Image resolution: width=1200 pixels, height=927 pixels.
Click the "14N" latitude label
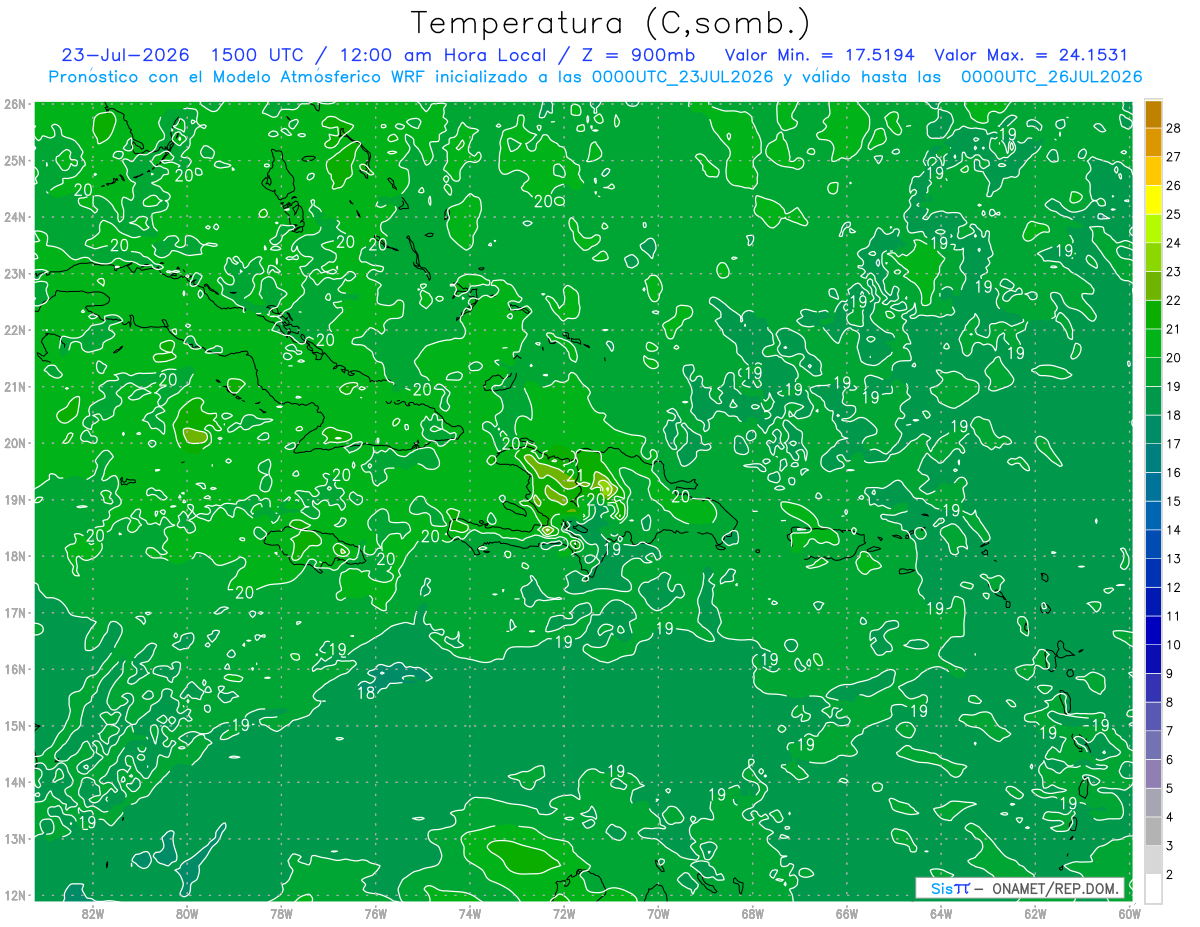click(x=15, y=782)
